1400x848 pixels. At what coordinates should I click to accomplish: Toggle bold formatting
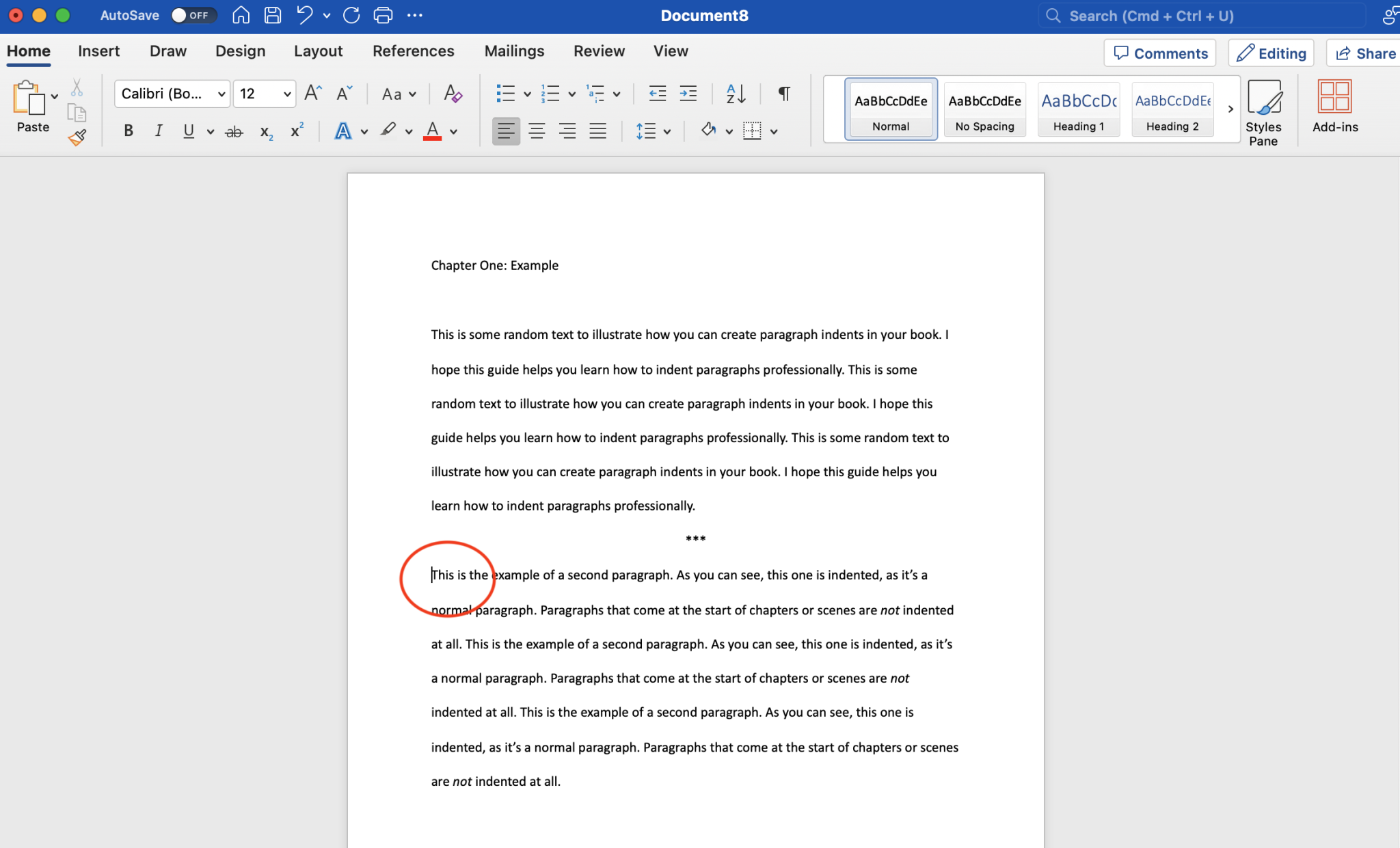[x=128, y=131]
